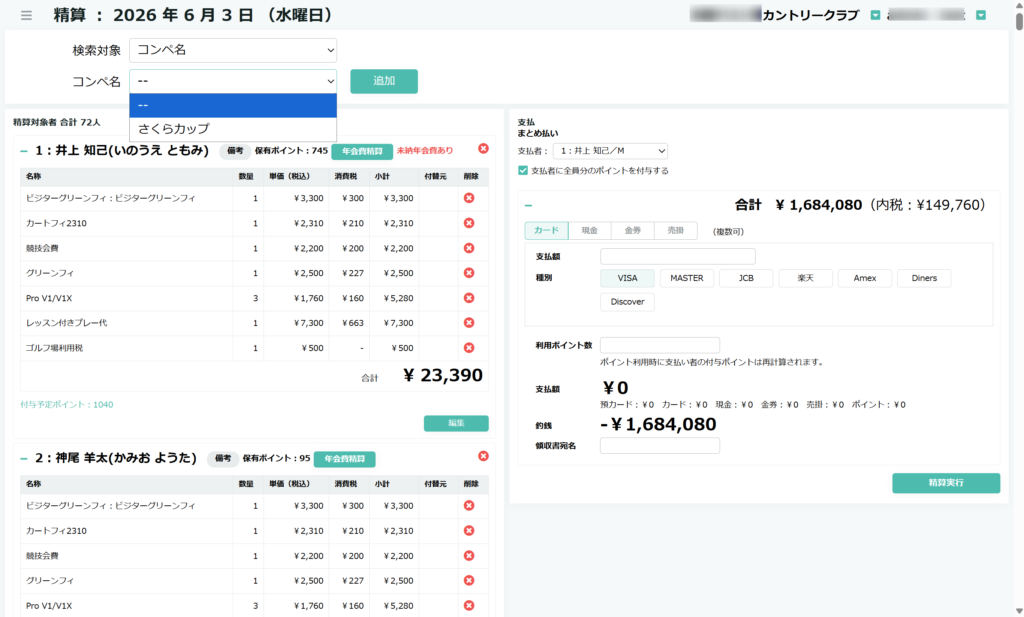1024x617 pixels.
Task: Delete 競技会費 row for 井上 知己
Action: (x=469, y=248)
